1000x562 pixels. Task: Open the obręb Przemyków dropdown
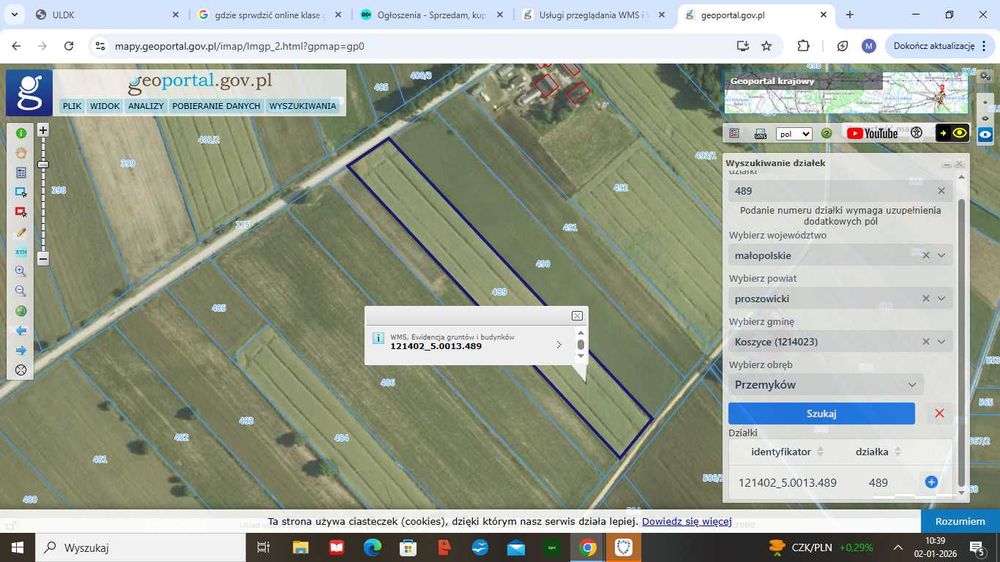click(826, 385)
